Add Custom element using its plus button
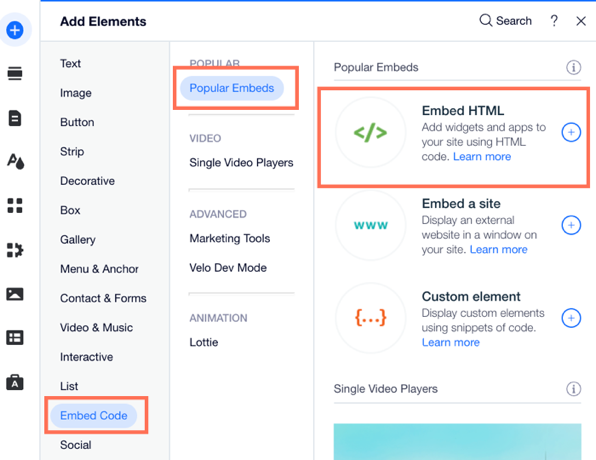The image size is (596, 460). pos(571,318)
